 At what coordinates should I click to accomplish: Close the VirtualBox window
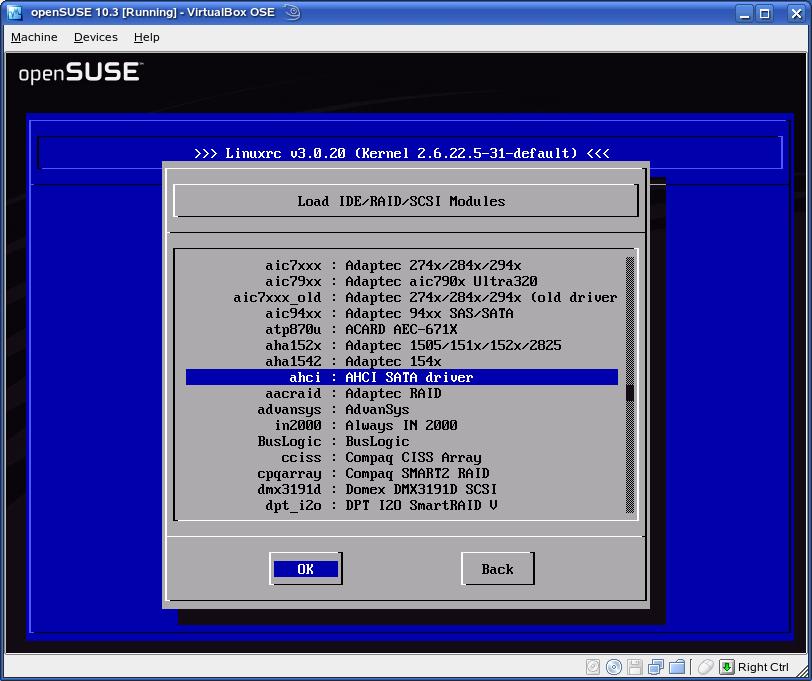[796, 13]
